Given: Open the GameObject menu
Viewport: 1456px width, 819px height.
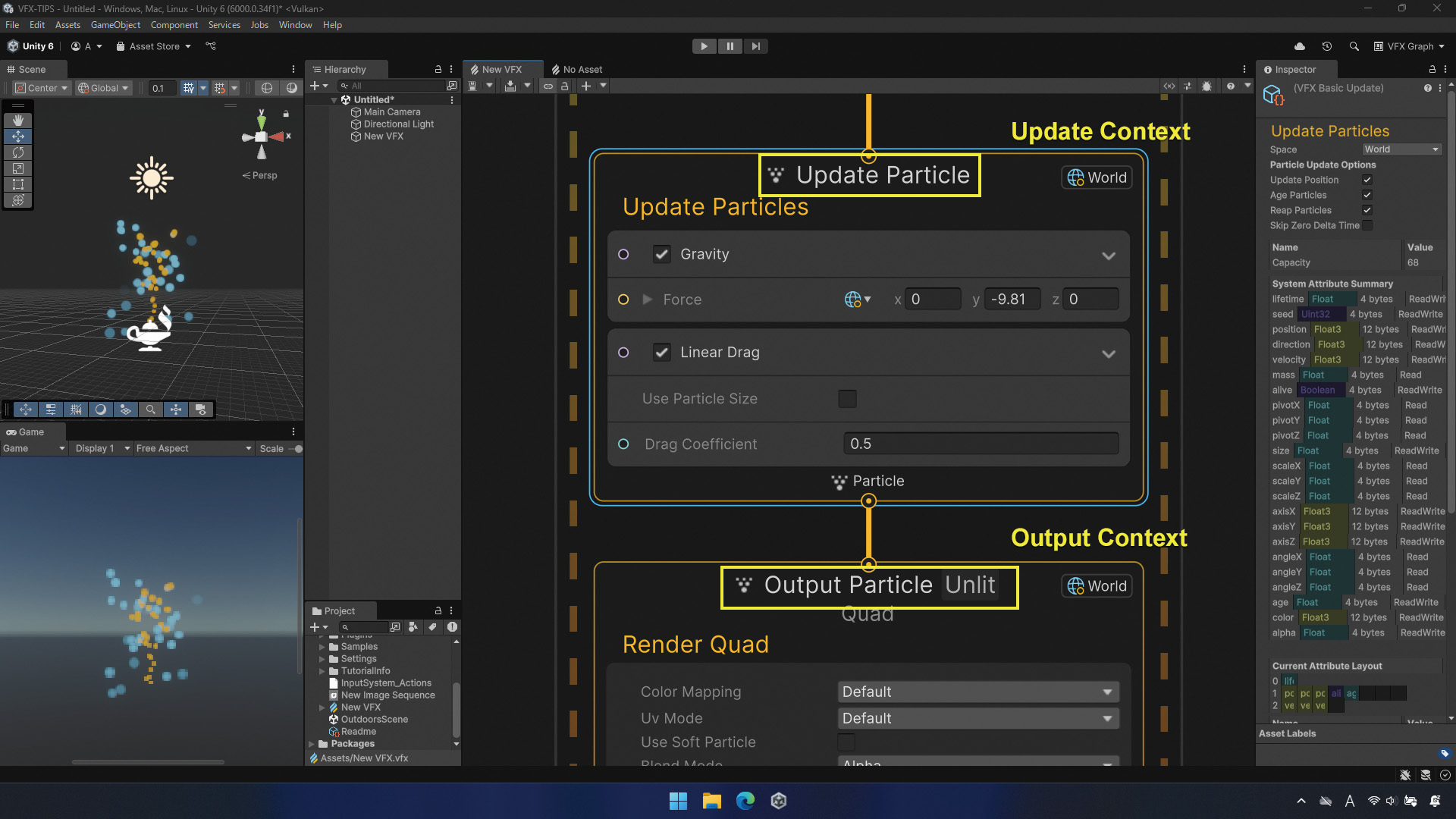Looking at the screenshot, I should [x=115, y=25].
